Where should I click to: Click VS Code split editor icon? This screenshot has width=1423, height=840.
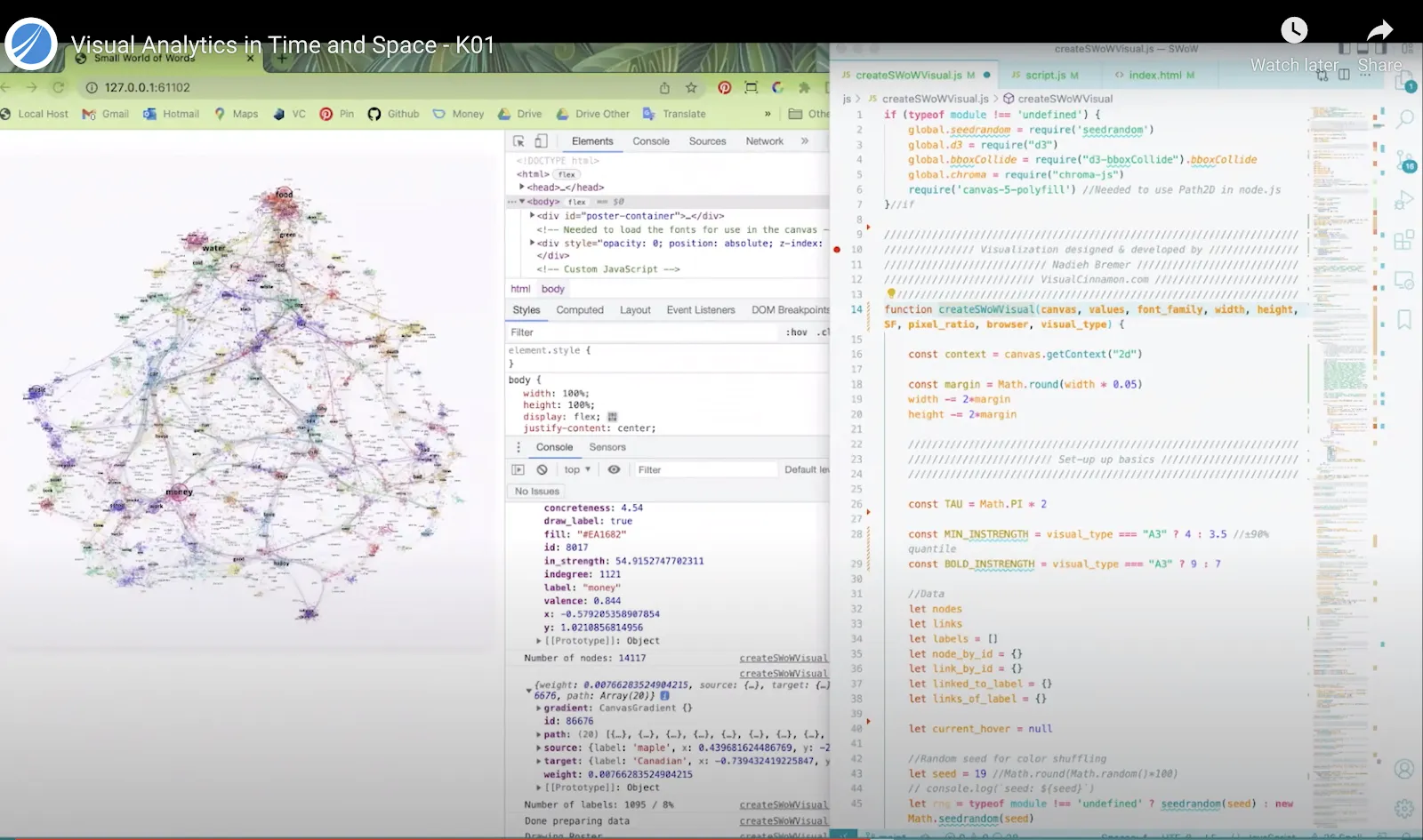coord(1344,75)
